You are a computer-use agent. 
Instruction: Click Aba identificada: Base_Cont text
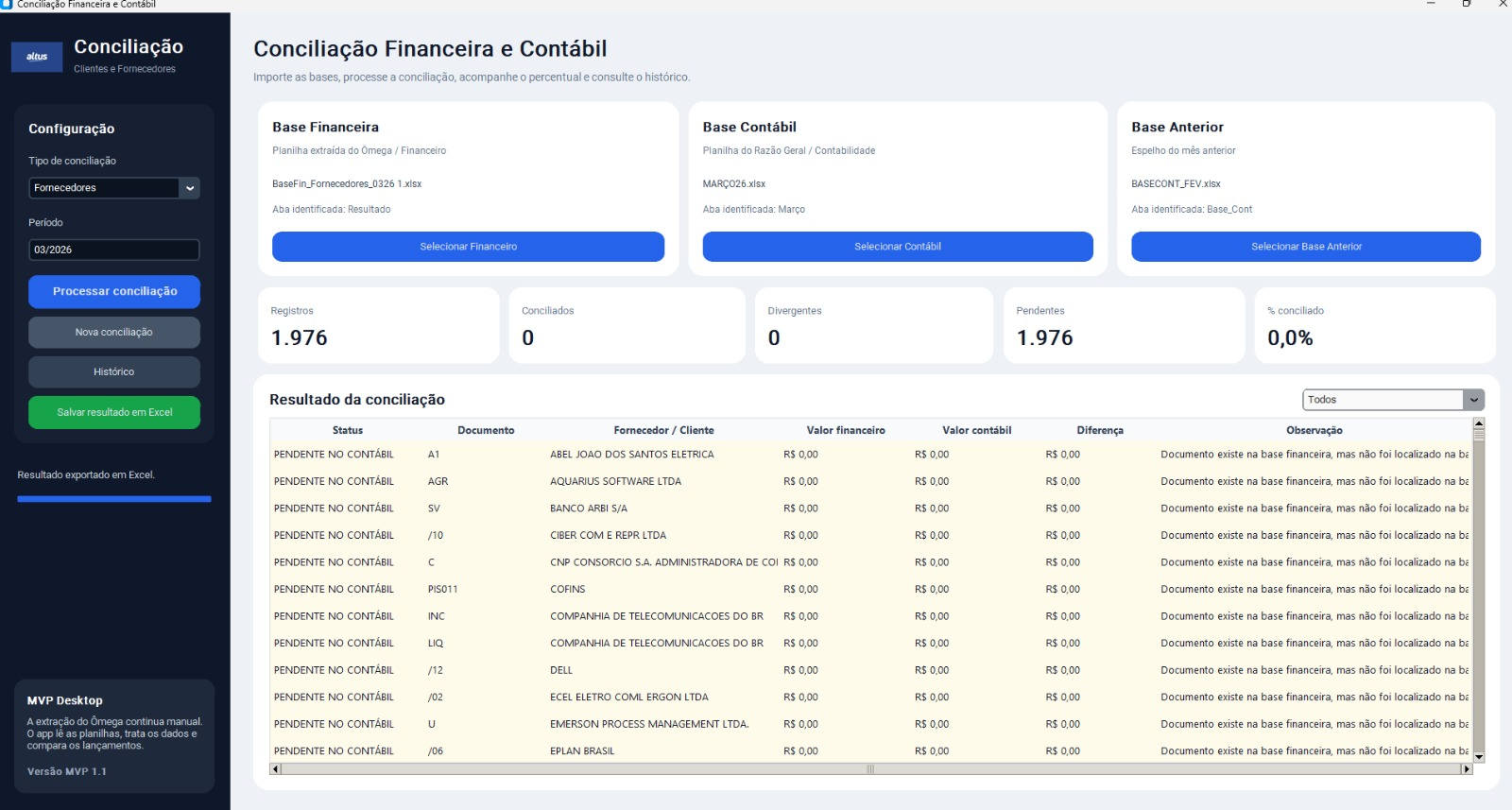pyautogui.click(x=1191, y=209)
